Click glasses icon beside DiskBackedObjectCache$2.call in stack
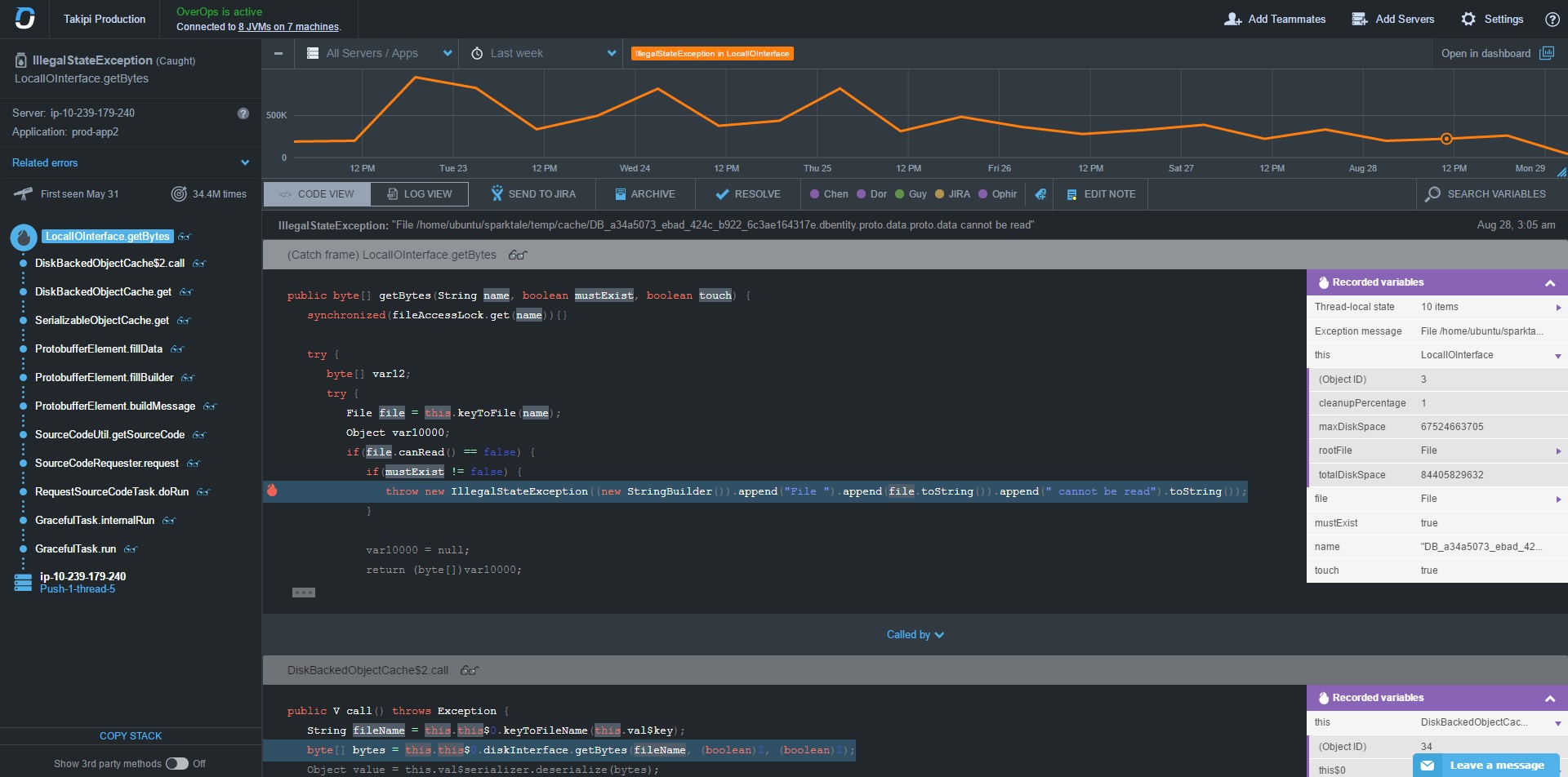This screenshot has height=777, width=1568. [199, 264]
